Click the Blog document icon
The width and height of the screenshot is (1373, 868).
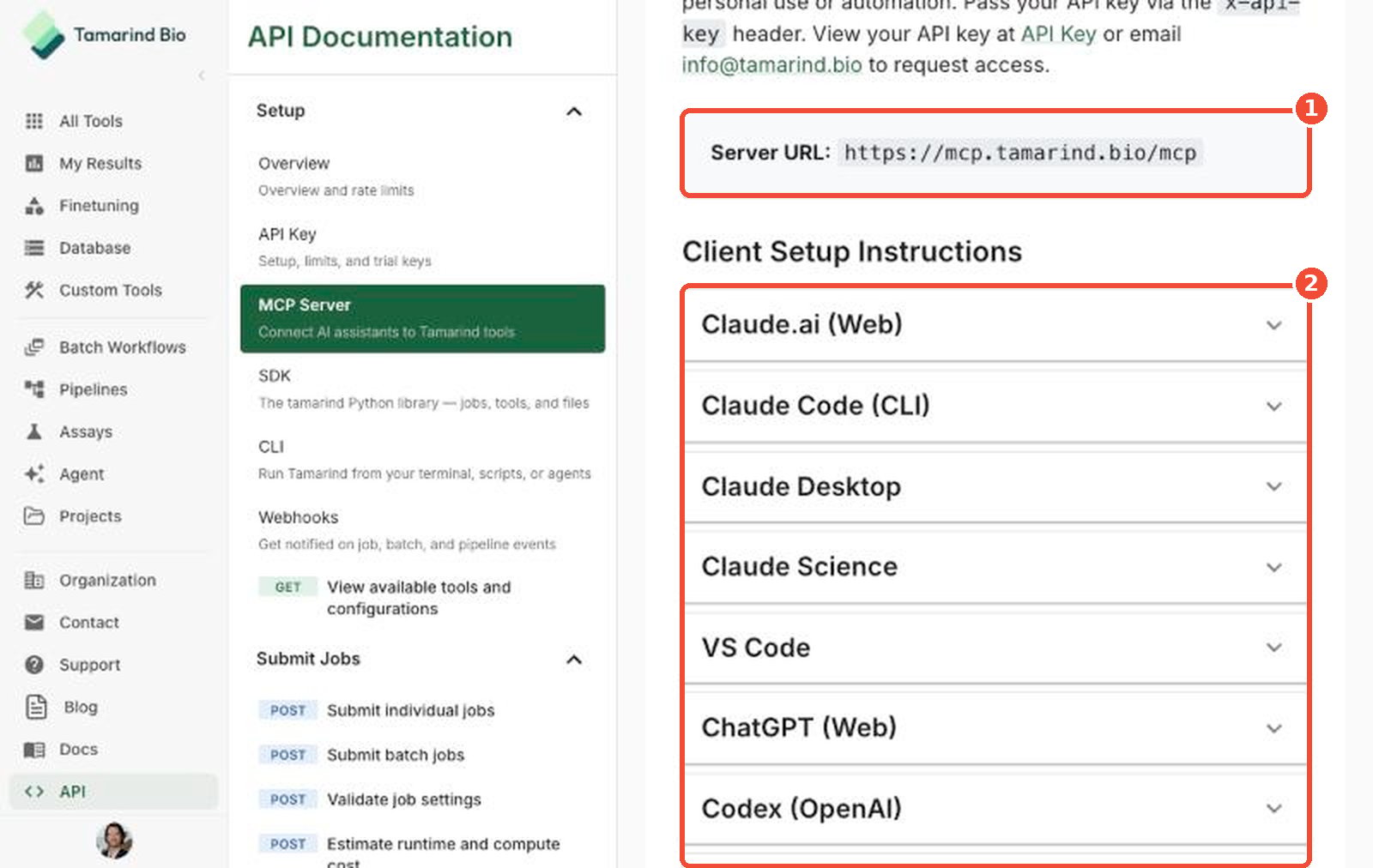[36, 707]
